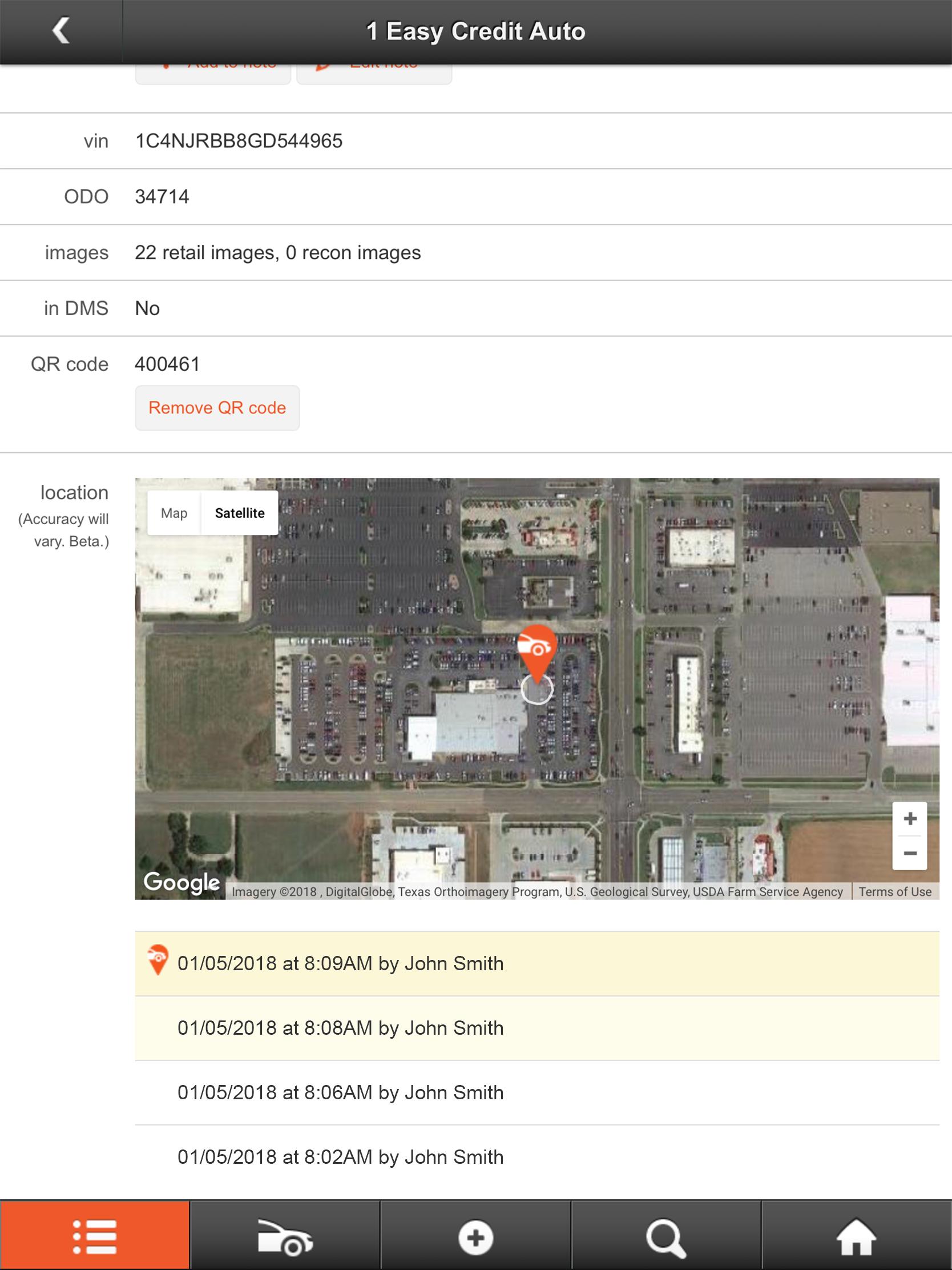This screenshot has height=1270, width=952.
Task: Switch to Map view
Action: [x=174, y=513]
